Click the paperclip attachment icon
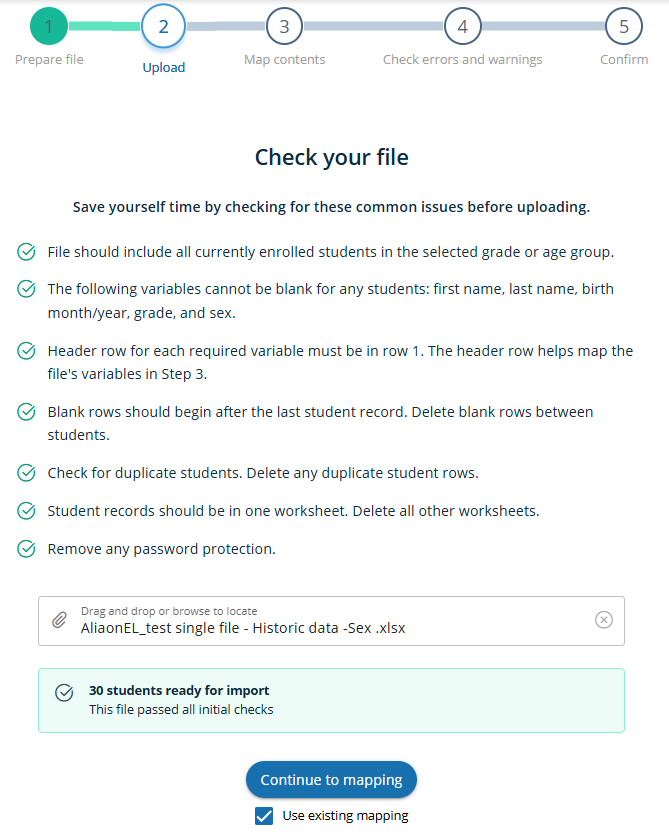The width and height of the screenshot is (669, 832). pyautogui.click(x=59, y=621)
